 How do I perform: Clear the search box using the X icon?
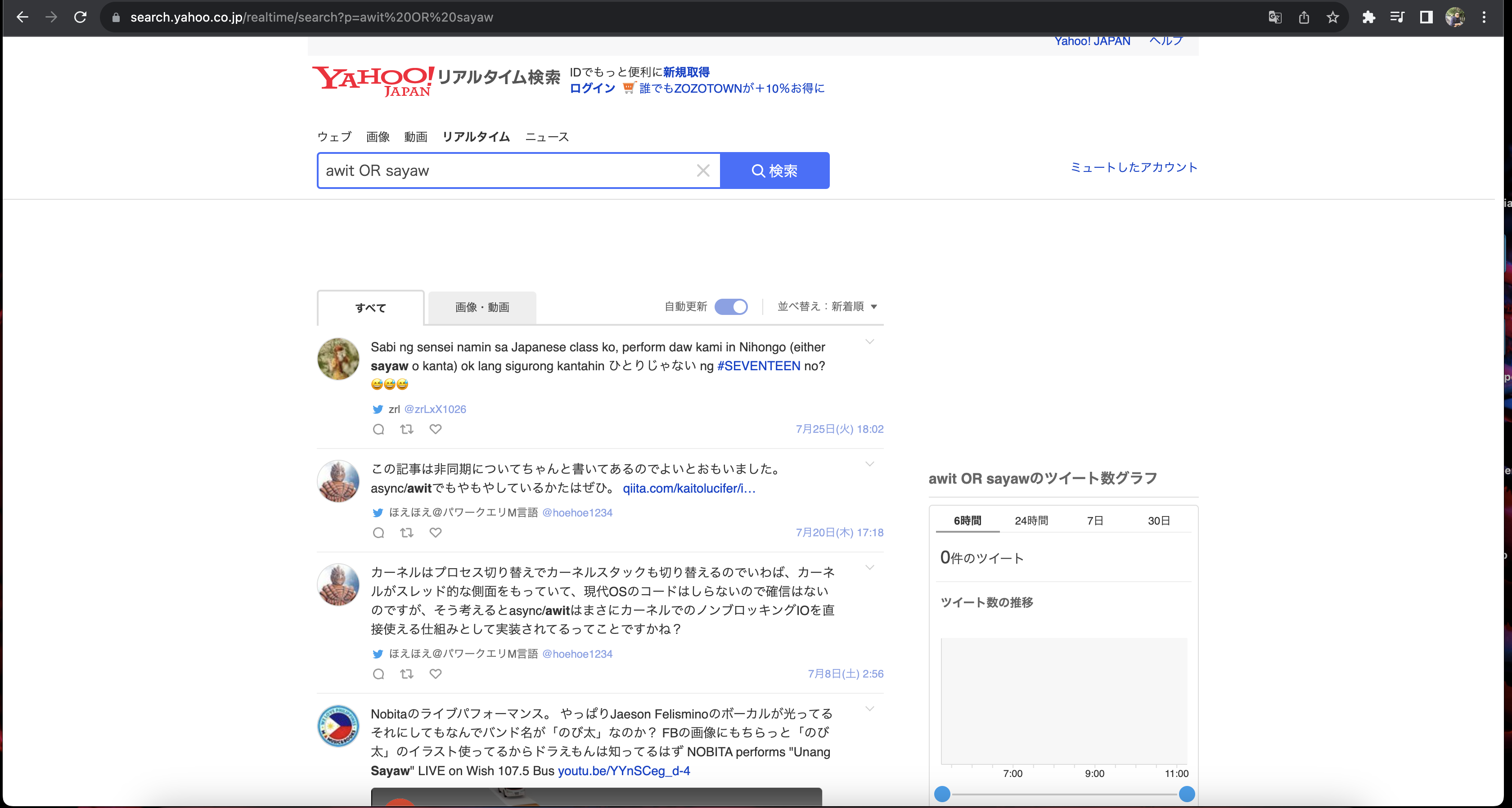click(703, 171)
